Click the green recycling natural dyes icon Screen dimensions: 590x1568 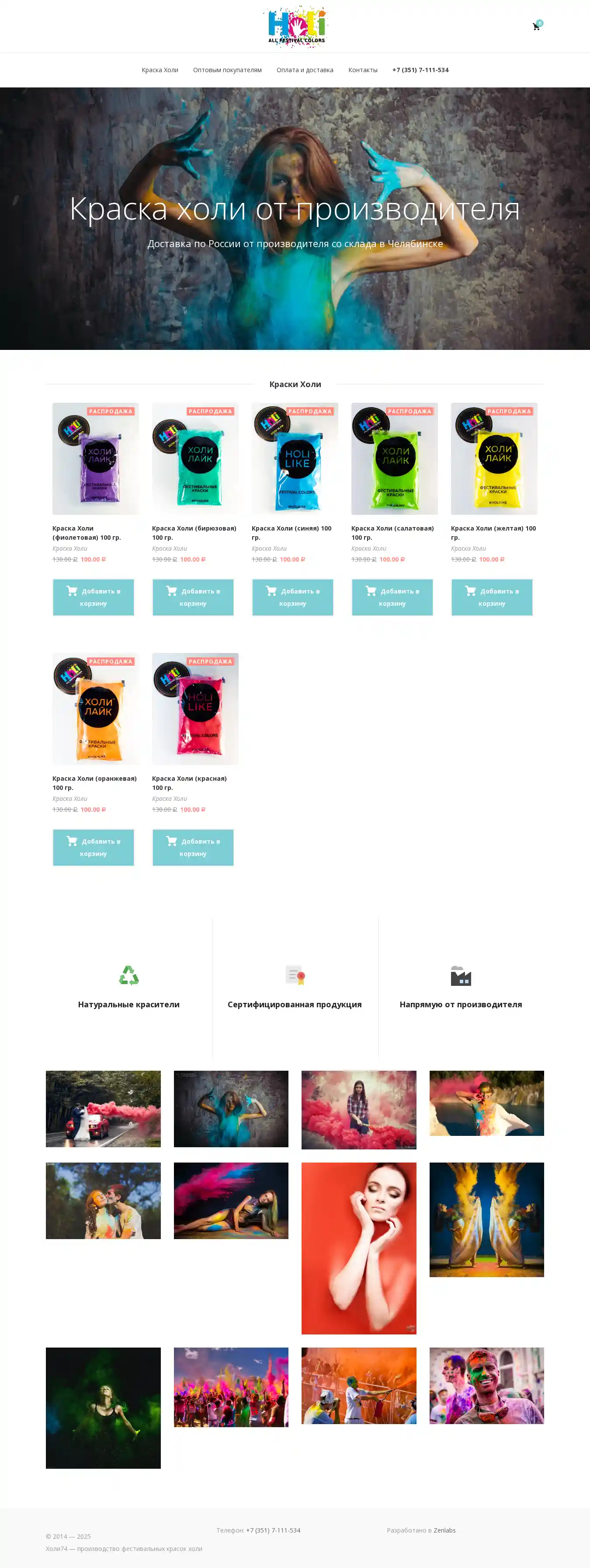(129, 975)
